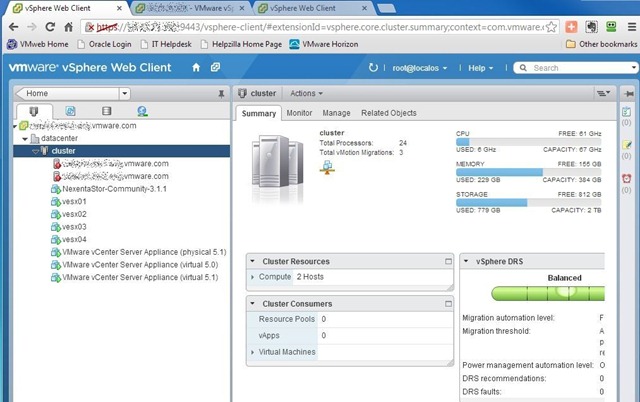Viewport: 640px width, 402px height.
Task: Switch to the middle VMware browser tab
Action: pyautogui.click(x=189, y=8)
